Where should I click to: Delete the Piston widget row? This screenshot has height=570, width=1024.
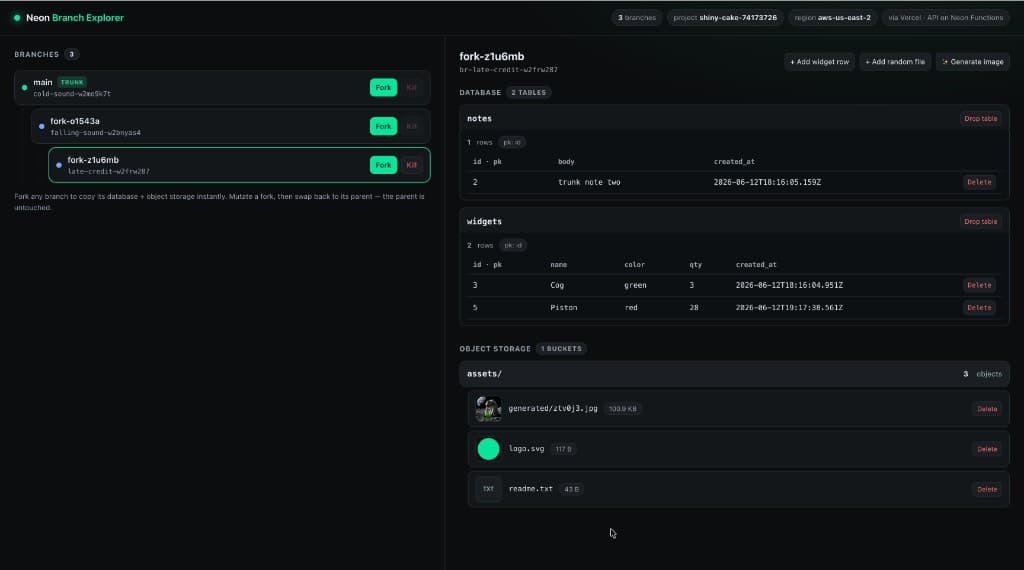(x=979, y=308)
